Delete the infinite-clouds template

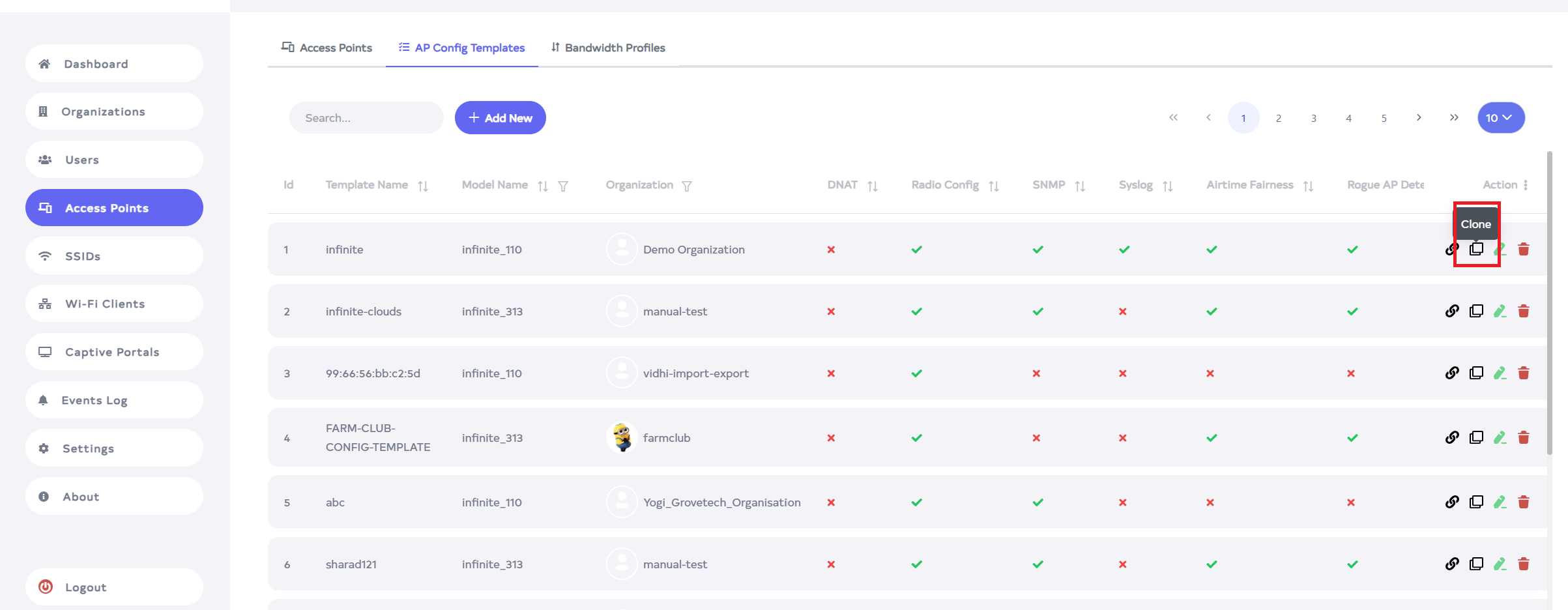[1524, 311]
